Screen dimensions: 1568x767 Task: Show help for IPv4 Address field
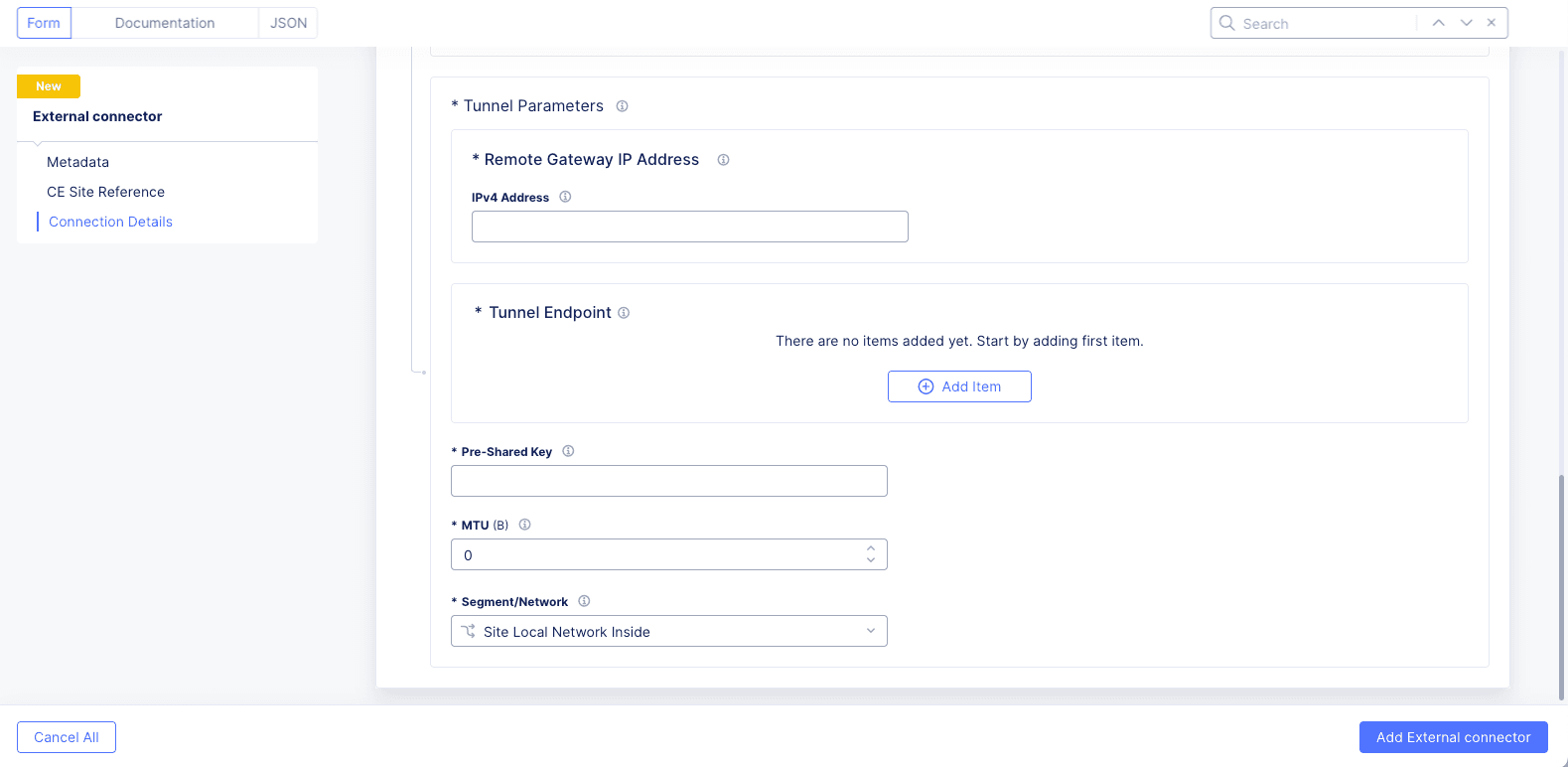(x=565, y=197)
